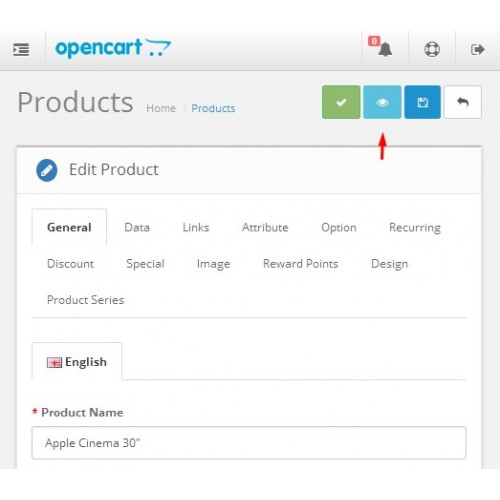The width and height of the screenshot is (500, 500).
Task: Click the green checkmark apply button
Action: (341, 102)
